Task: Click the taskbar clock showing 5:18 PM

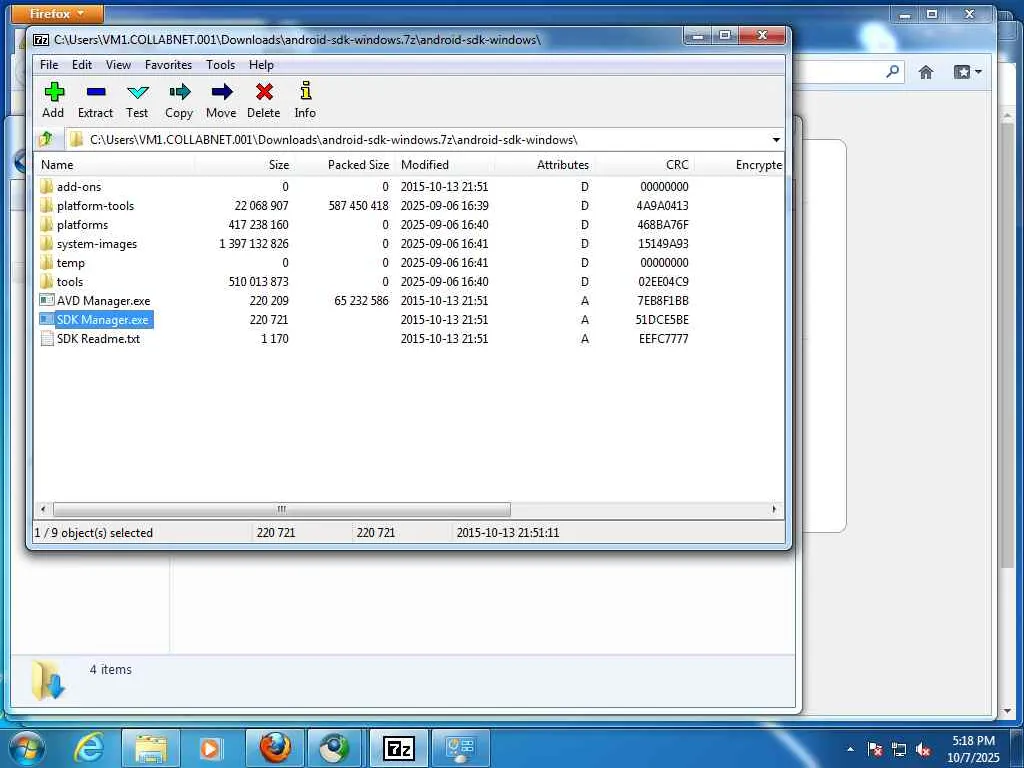Action: [x=973, y=749]
